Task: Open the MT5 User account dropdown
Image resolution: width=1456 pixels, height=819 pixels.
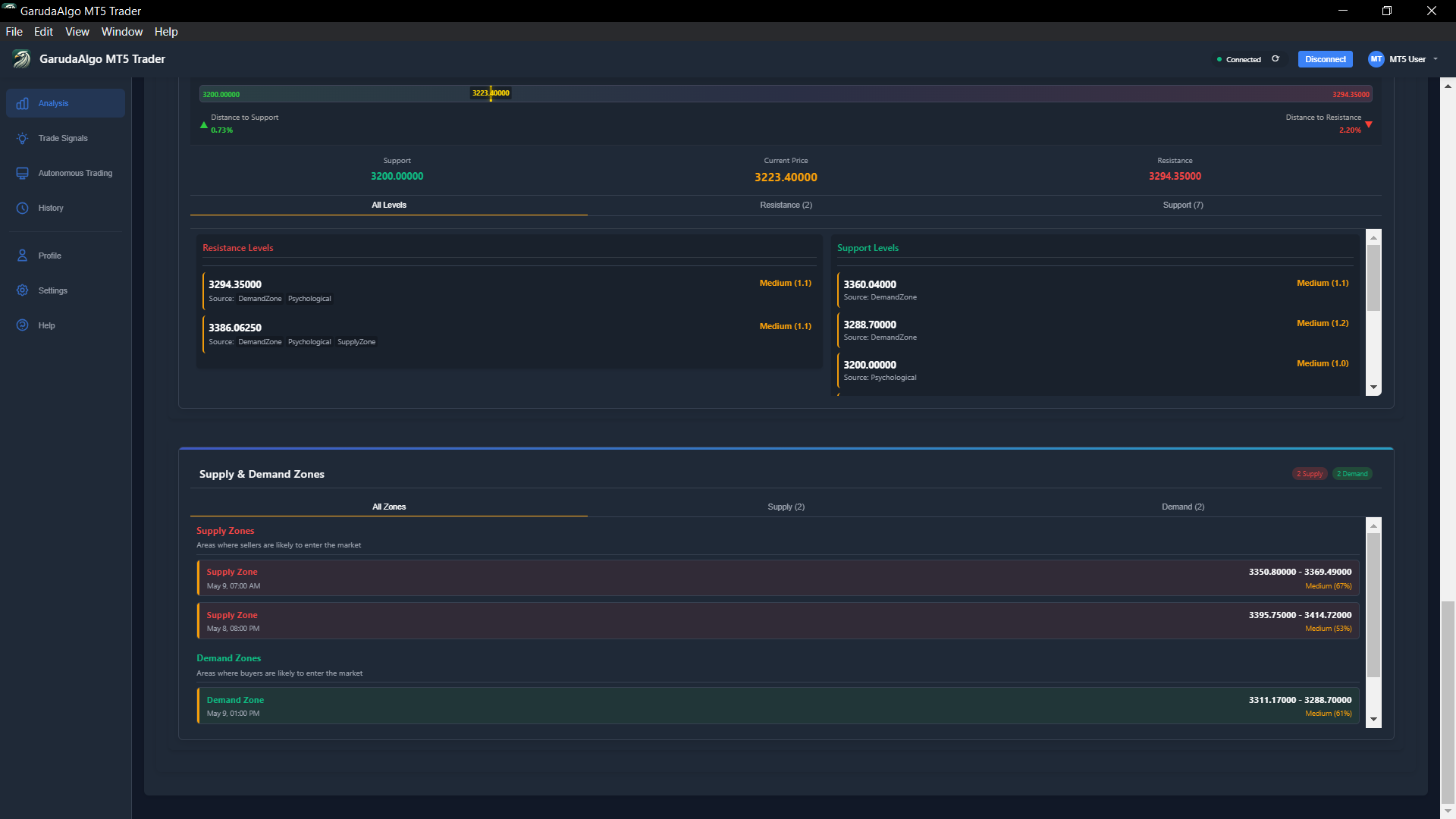Action: (x=1403, y=59)
